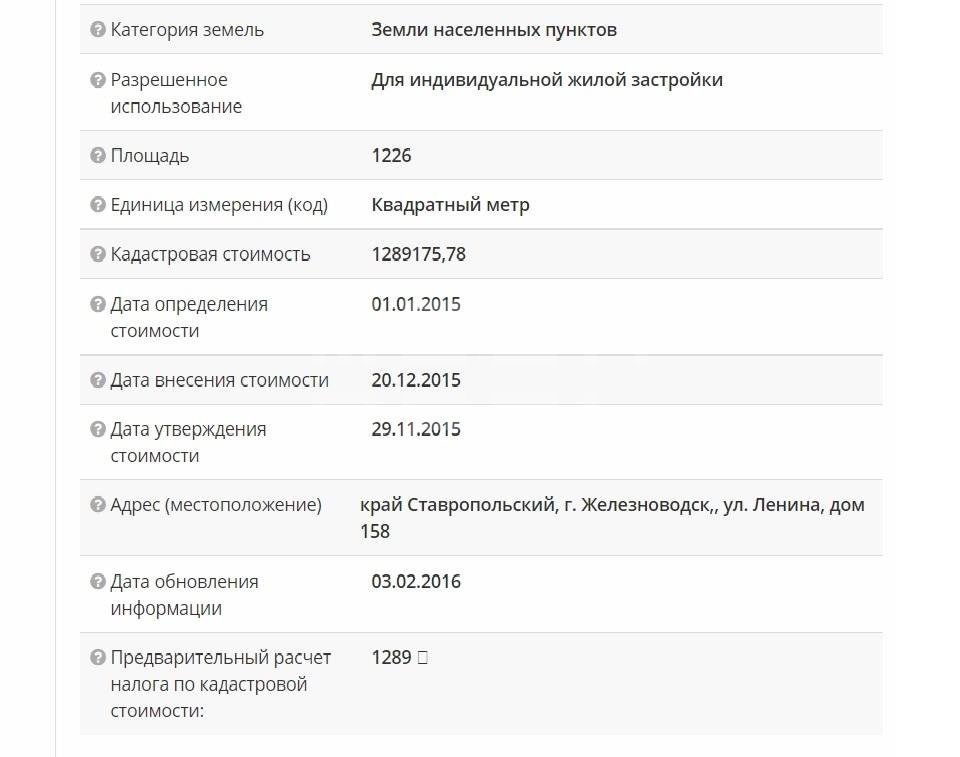Click help icon for Дата утверждения стоимости
The image size is (960, 757).
tap(98, 430)
